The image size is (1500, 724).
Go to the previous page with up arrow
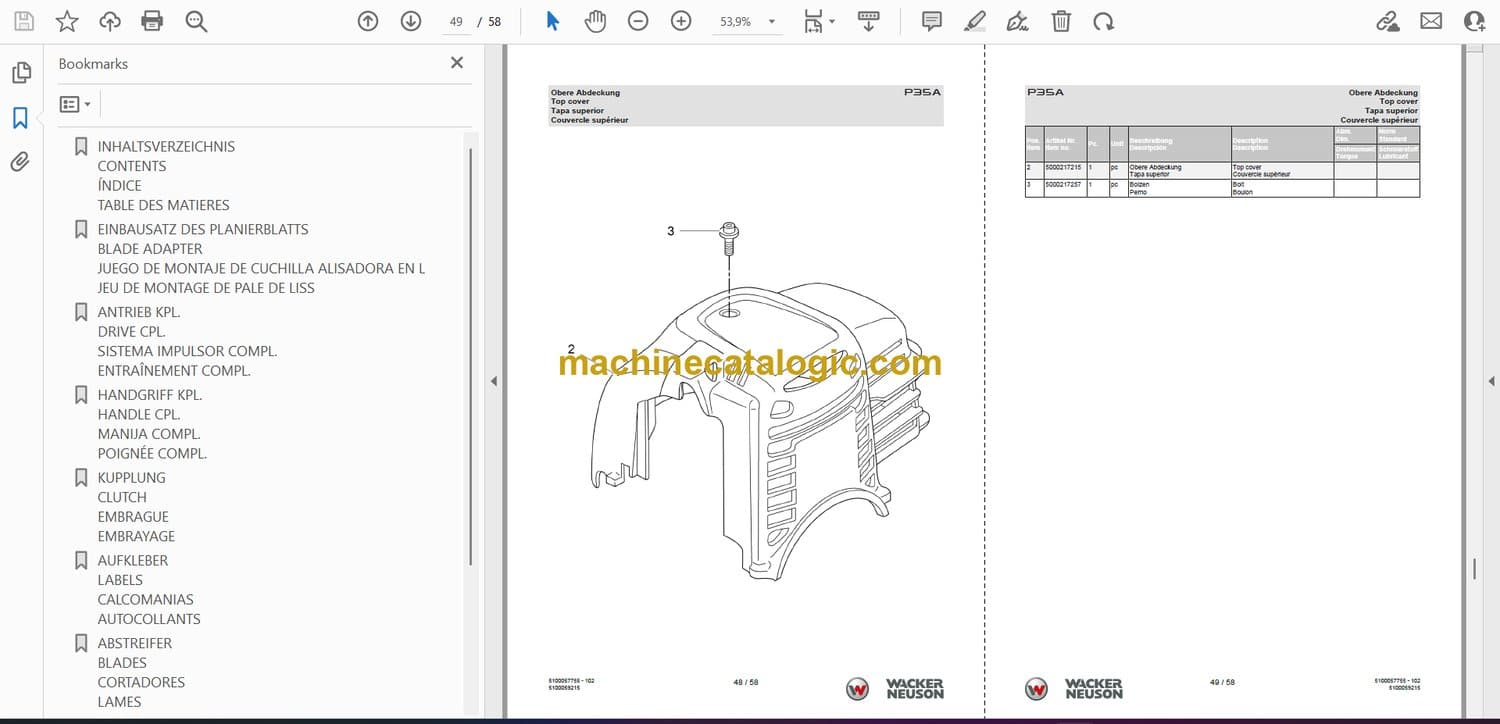click(x=368, y=21)
